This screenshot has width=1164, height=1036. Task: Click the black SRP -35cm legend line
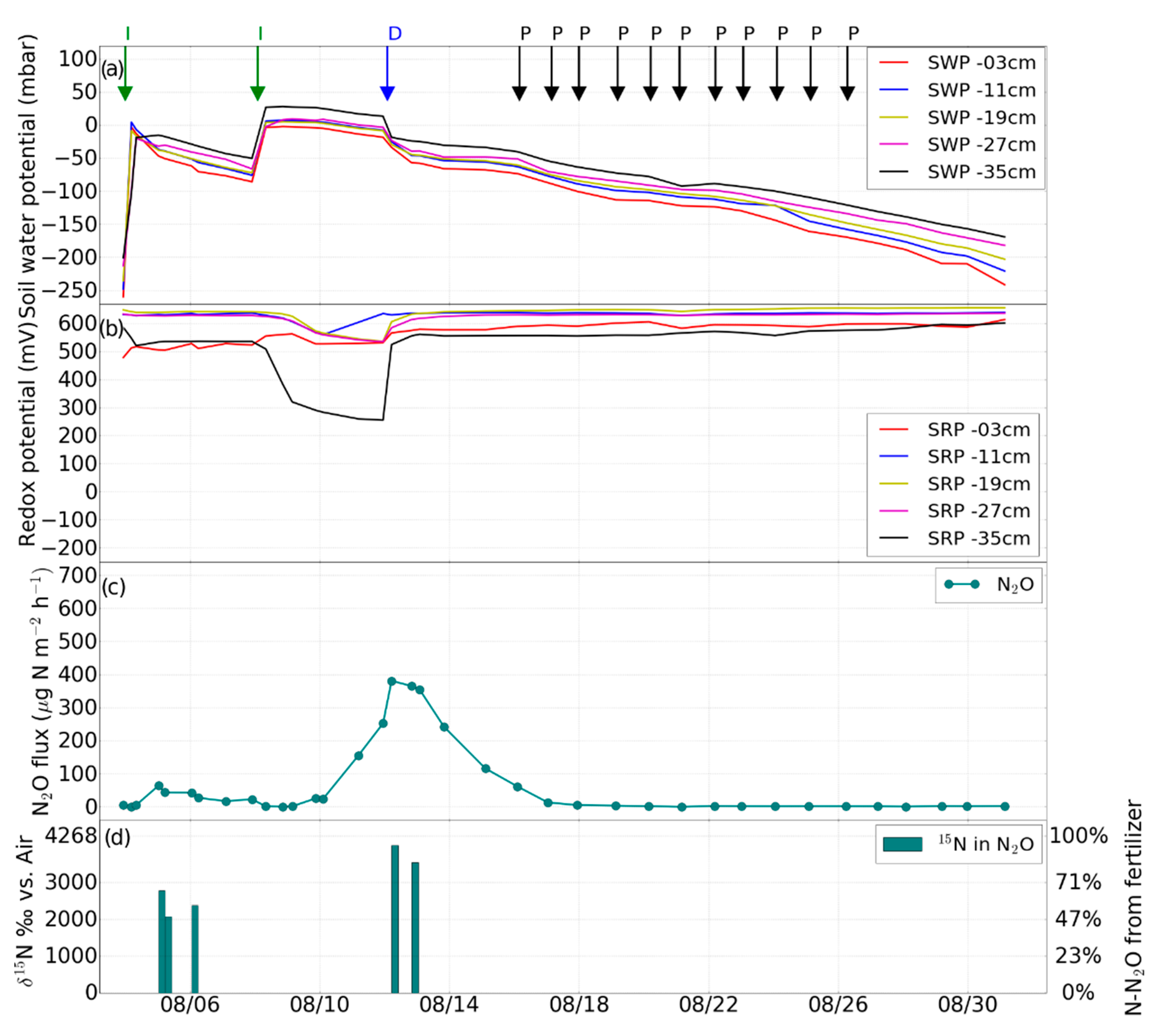894,539
